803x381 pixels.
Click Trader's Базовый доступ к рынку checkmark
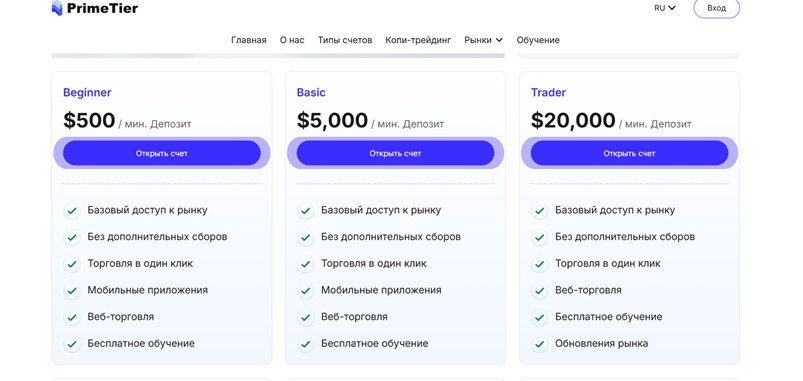pos(539,210)
